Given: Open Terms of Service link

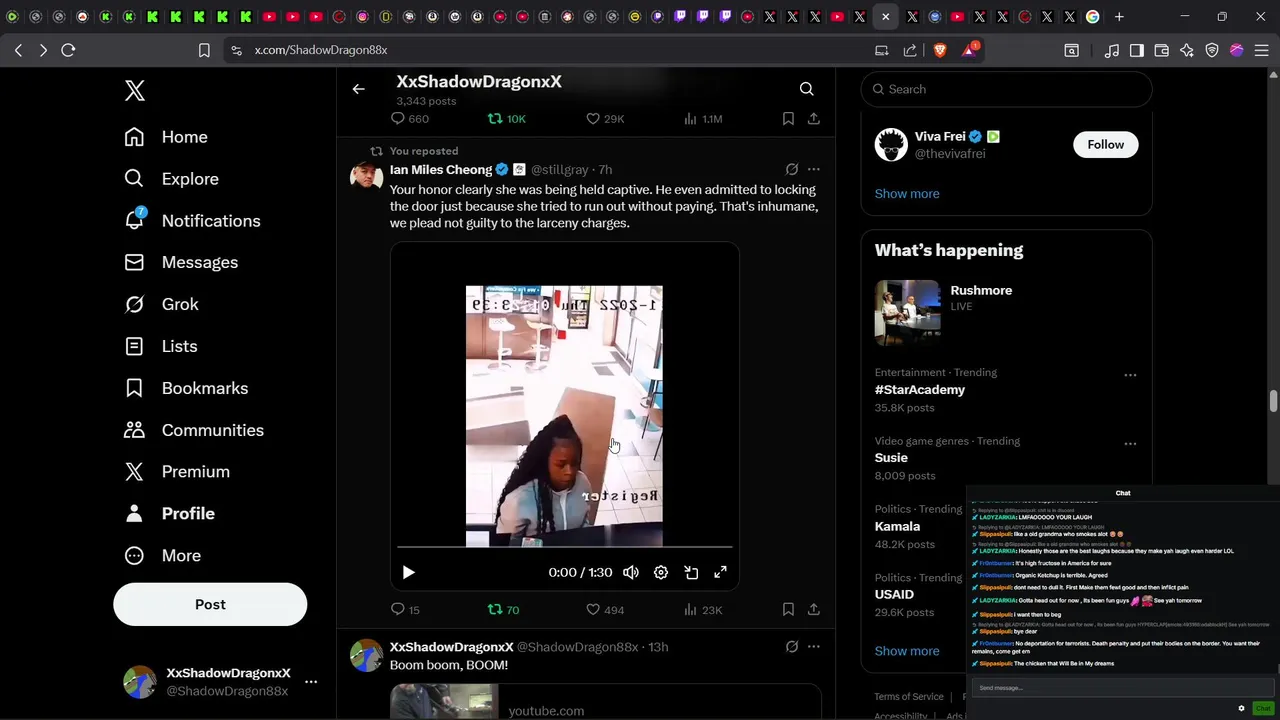Looking at the screenshot, I should [909, 696].
